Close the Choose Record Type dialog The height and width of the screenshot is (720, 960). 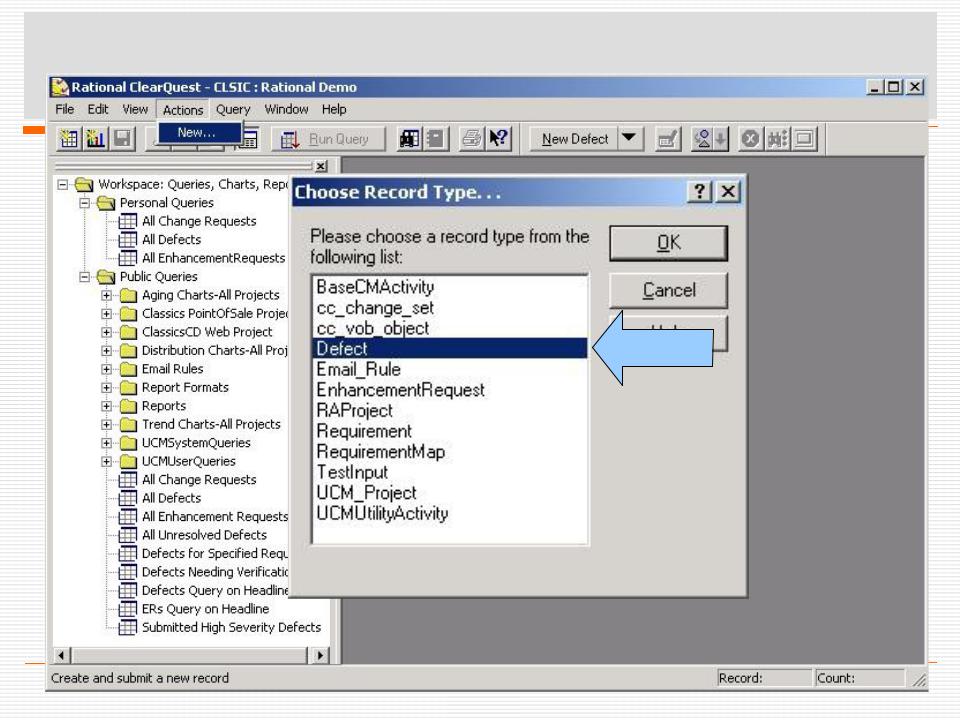tap(727, 192)
